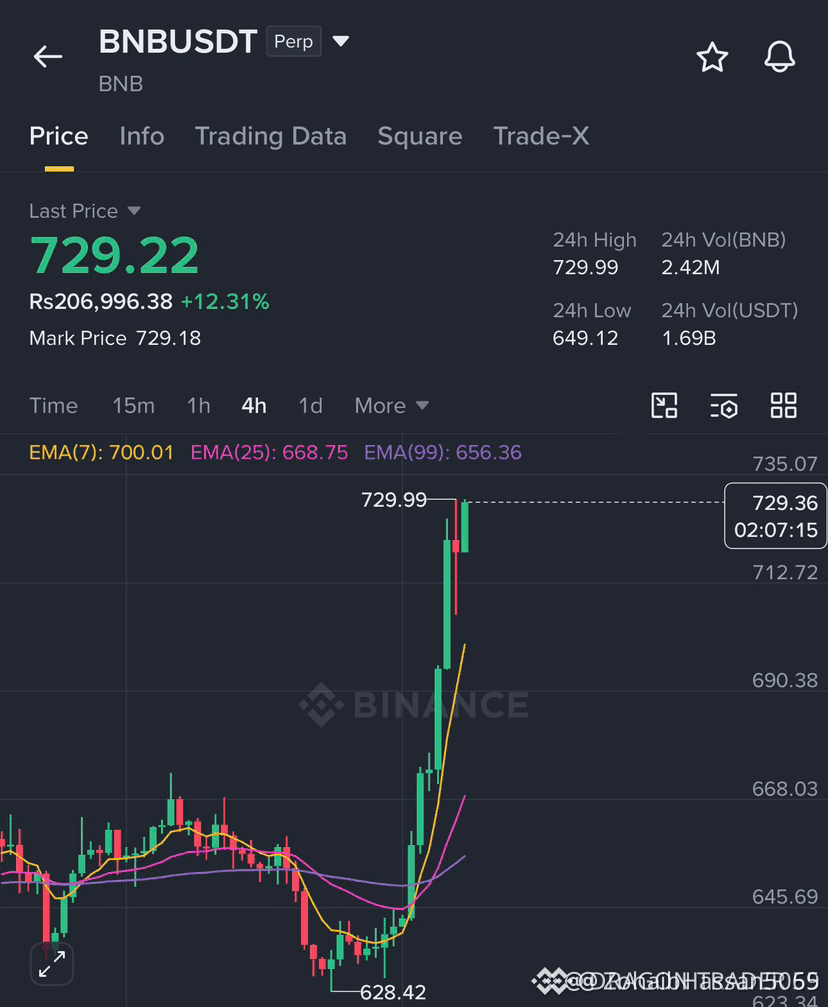The height and width of the screenshot is (1007, 828).
Task: Tap the 690.38 price axis label
Action: pyautogui.click(x=785, y=680)
